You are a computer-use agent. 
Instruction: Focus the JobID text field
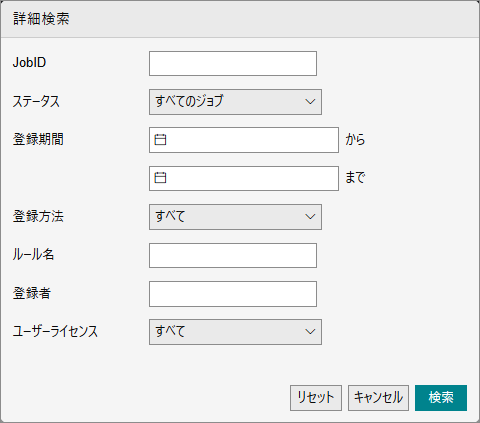click(x=233, y=63)
